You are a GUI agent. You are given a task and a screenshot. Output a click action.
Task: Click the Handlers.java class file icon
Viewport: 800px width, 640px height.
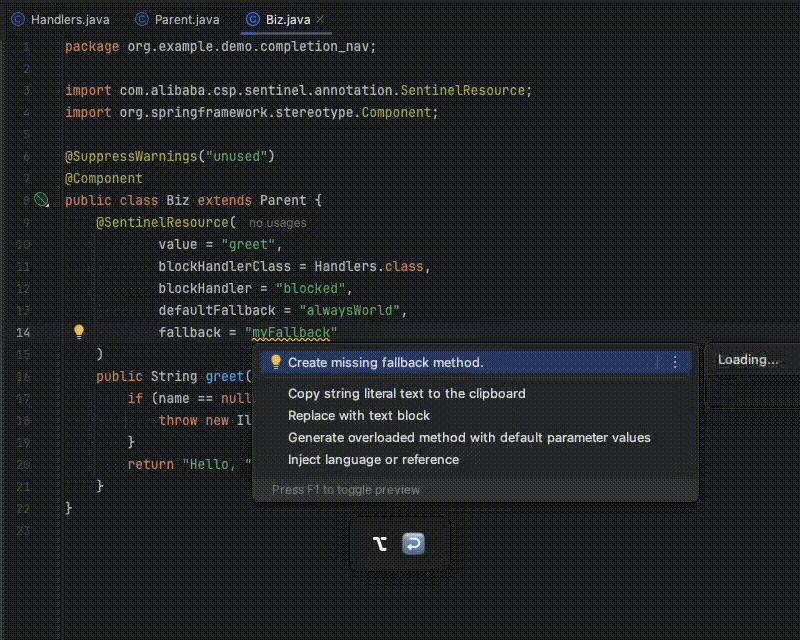[x=18, y=19]
